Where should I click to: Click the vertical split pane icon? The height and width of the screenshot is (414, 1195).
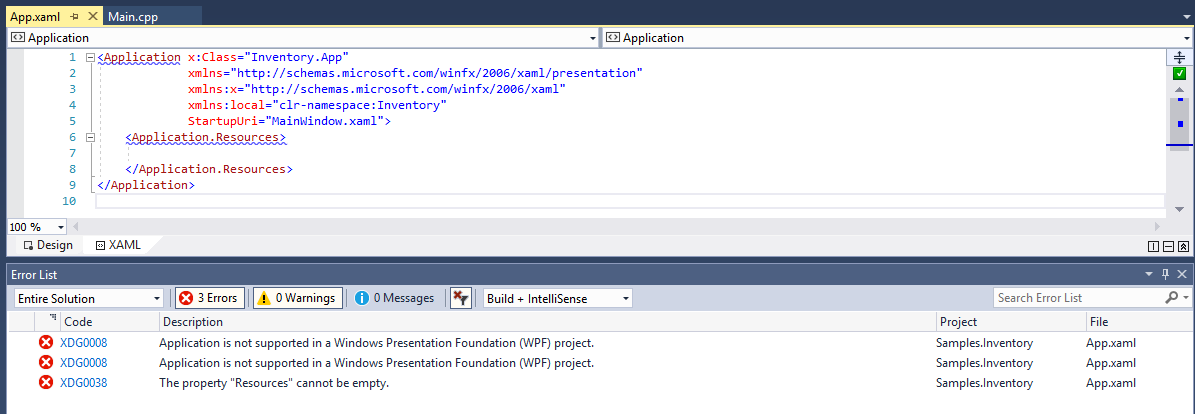(x=1153, y=246)
